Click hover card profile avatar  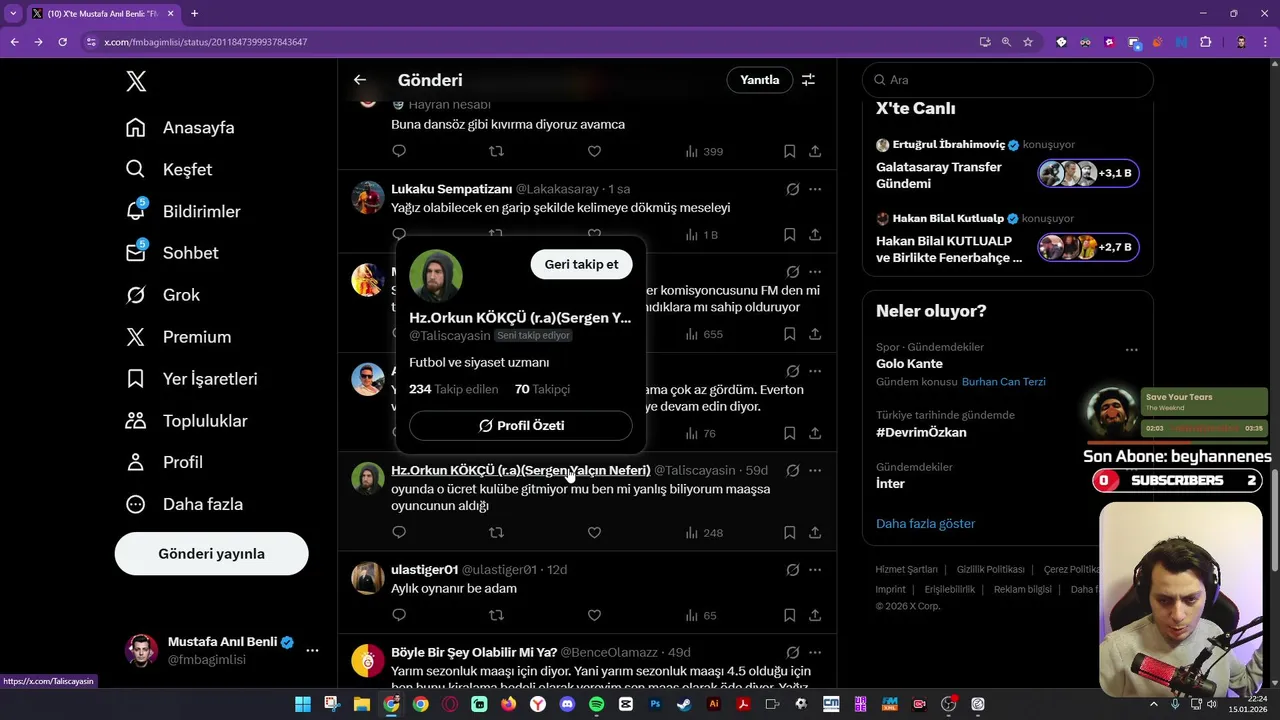pyautogui.click(x=436, y=276)
